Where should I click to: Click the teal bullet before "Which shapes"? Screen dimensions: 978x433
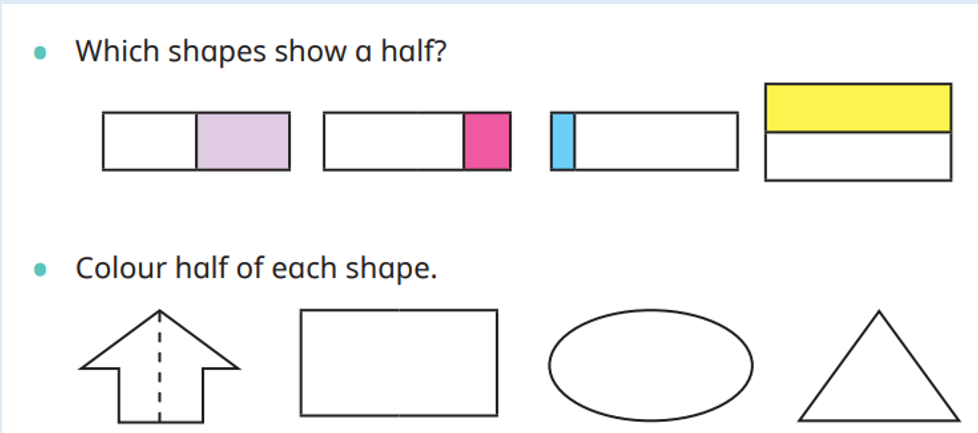[x=41, y=52]
